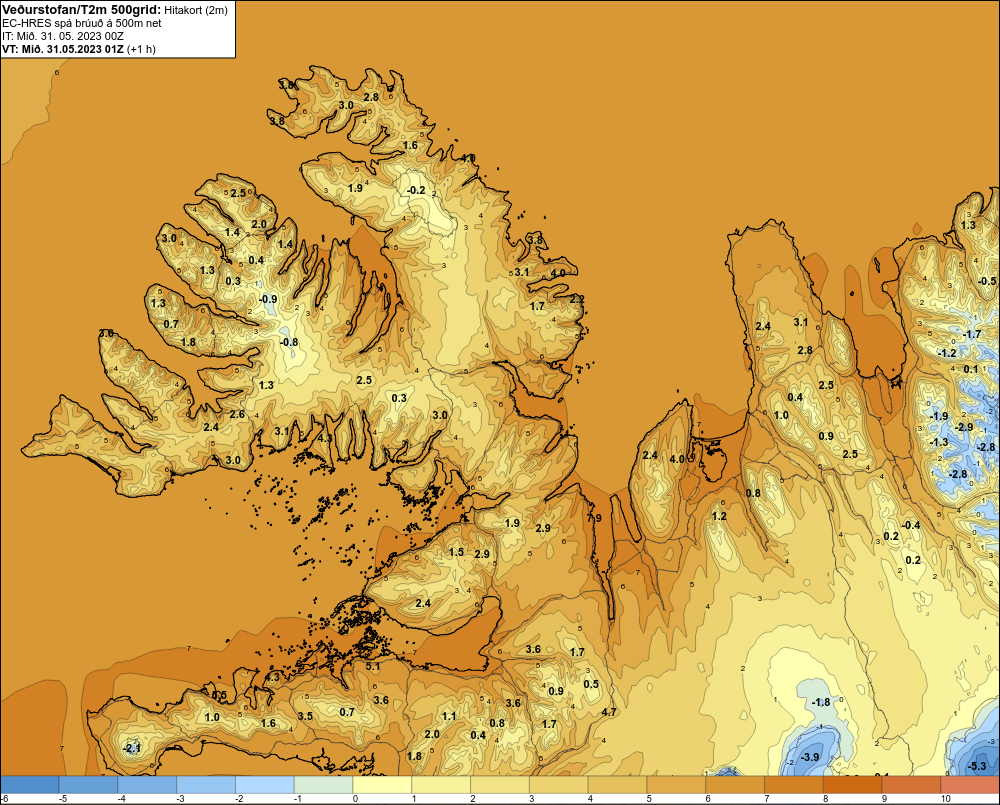This screenshot has width=1000, height=805.
Task: Click the -3.9 temperature value on the glacier
Action: pyautogui.click(x=810, y=757)
